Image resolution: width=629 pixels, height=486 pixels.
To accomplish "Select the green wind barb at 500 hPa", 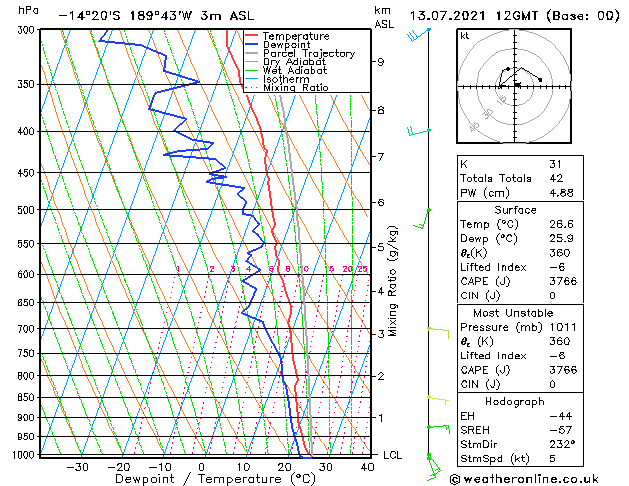I will (427, 211).
